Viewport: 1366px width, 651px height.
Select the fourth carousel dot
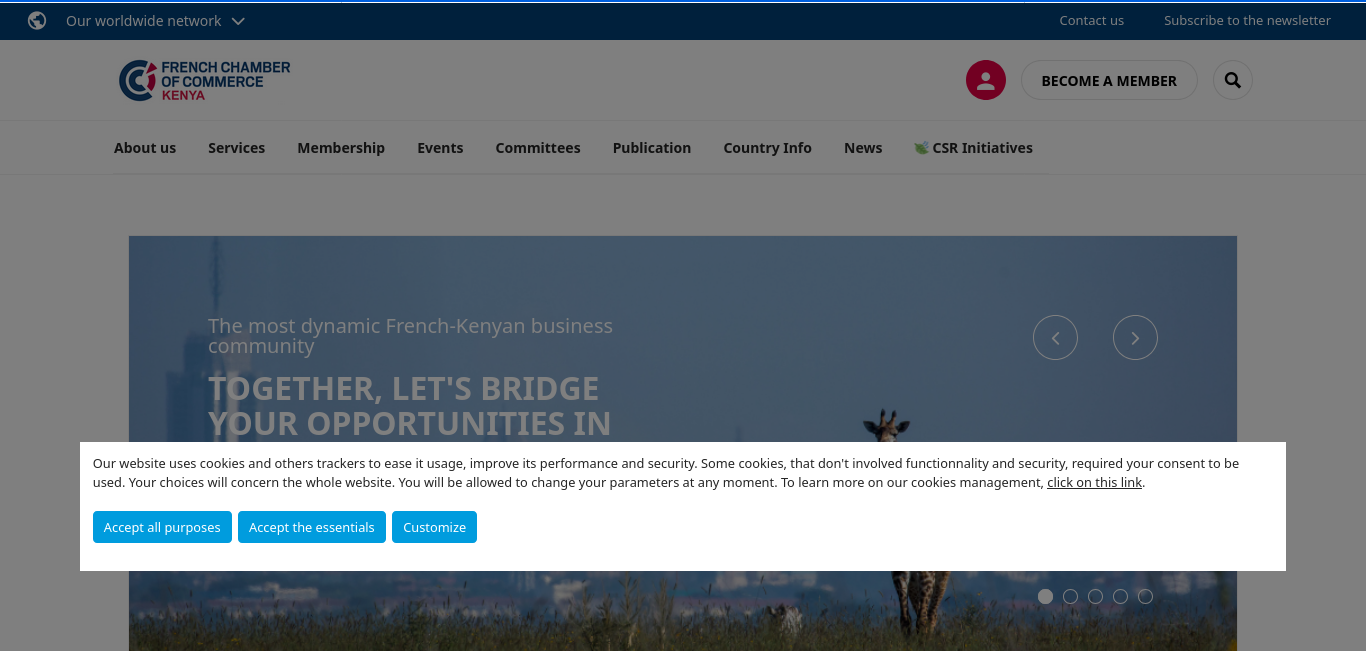click(1120, 596)
